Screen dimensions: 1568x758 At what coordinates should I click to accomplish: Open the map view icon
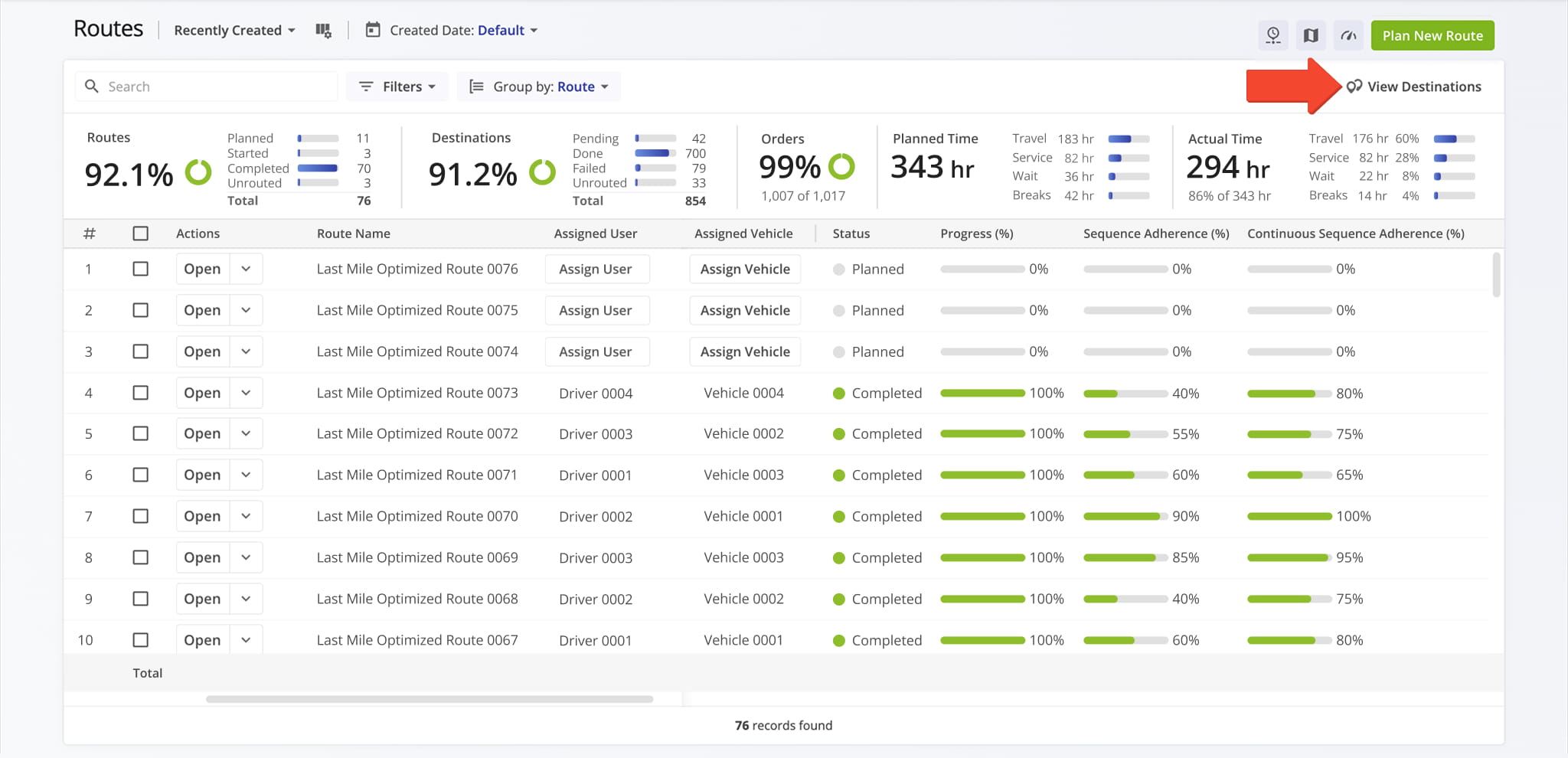coord(1312,35)
